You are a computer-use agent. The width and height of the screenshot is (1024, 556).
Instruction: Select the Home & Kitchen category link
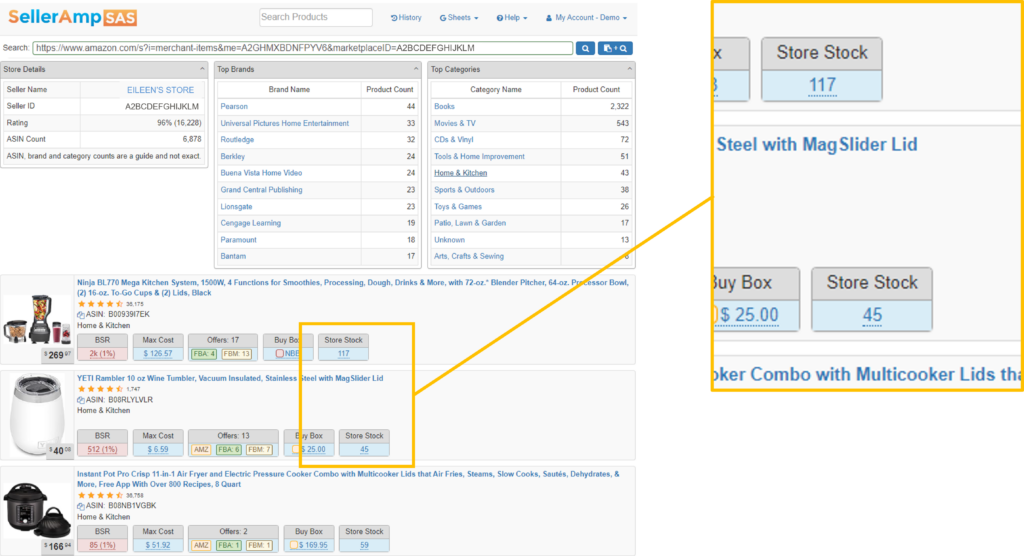click(x=460, y=173)
